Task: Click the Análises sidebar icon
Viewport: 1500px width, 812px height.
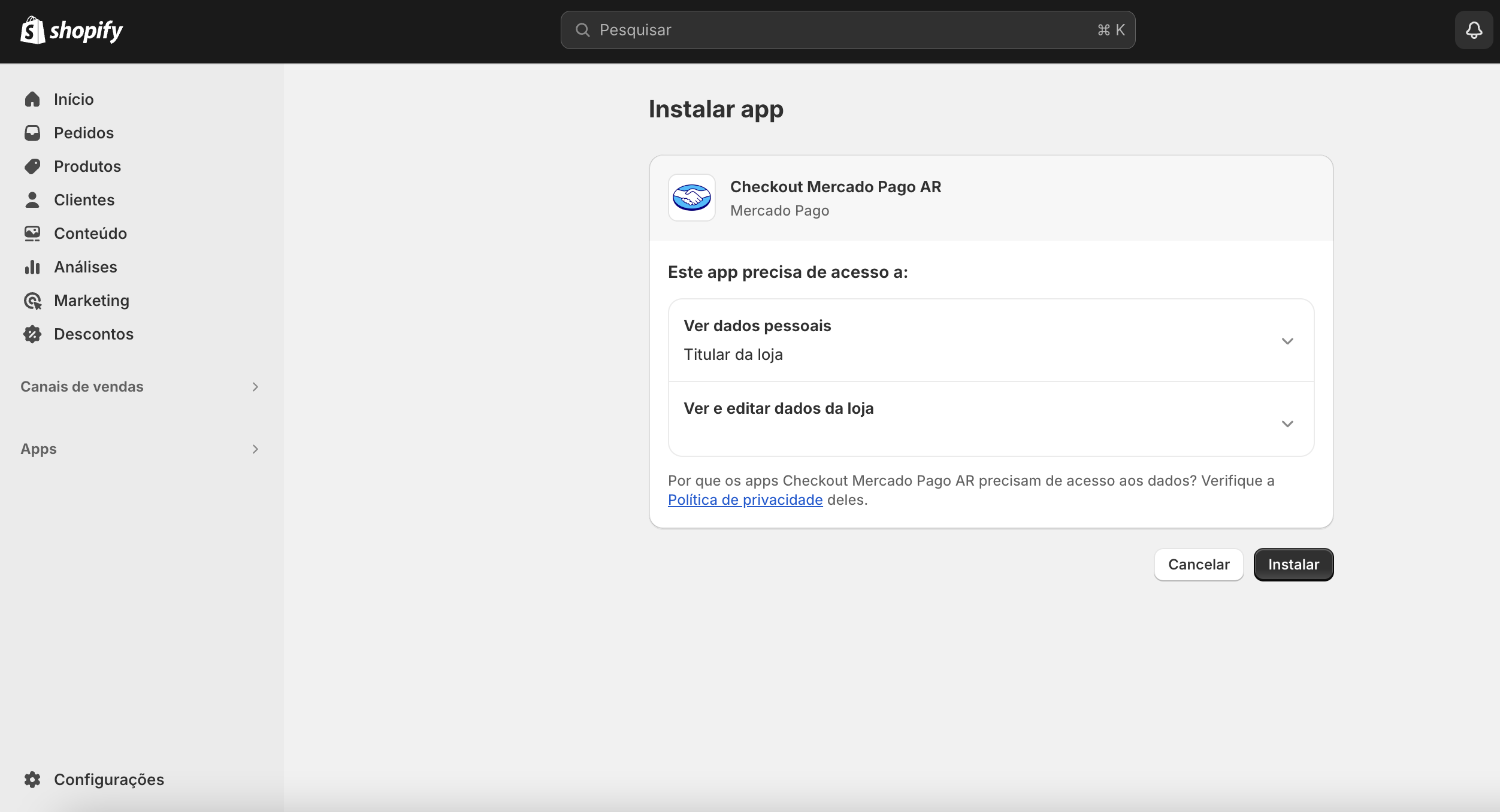Action: point(33,267)
